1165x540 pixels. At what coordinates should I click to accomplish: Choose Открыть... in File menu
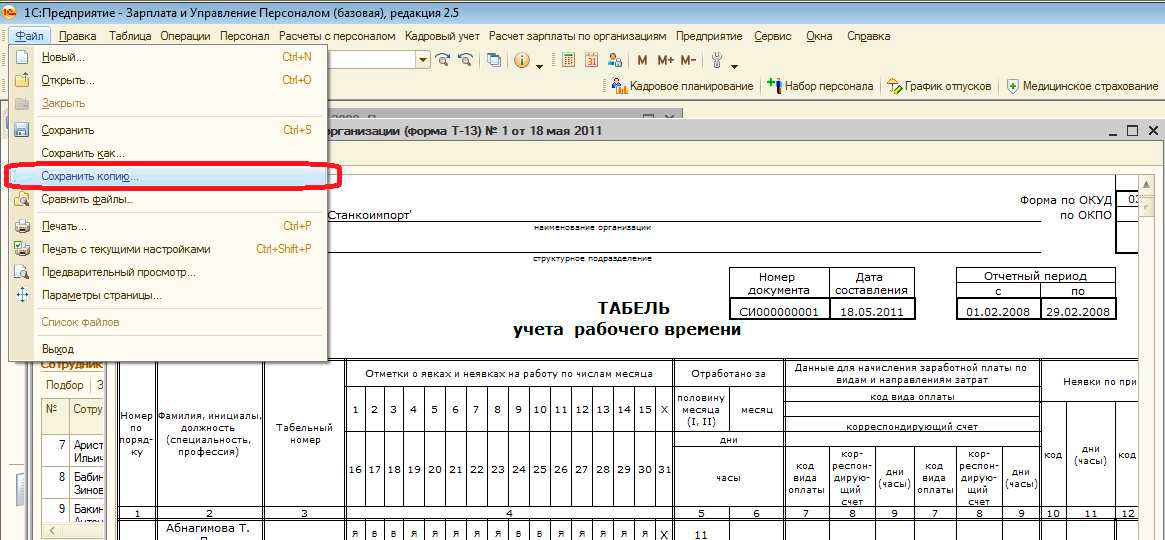point(168,80)
